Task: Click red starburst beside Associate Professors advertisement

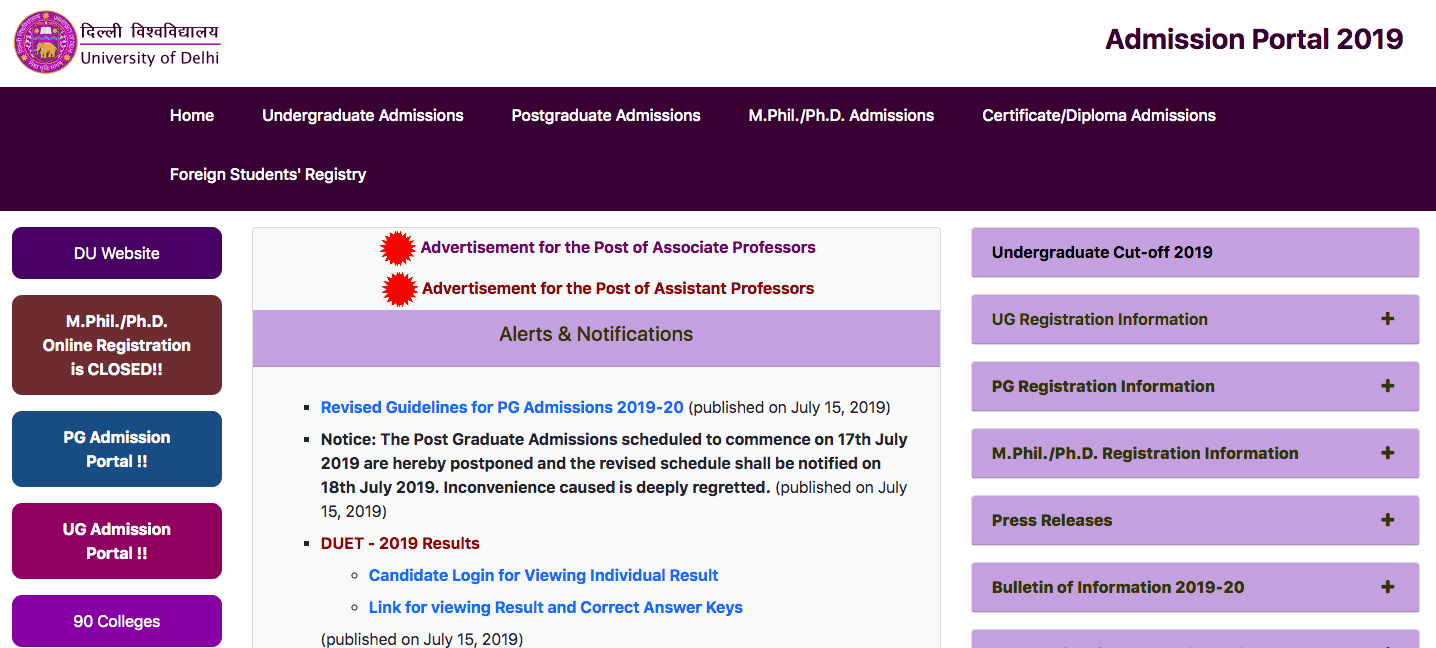Action: (x=398, y=248)
